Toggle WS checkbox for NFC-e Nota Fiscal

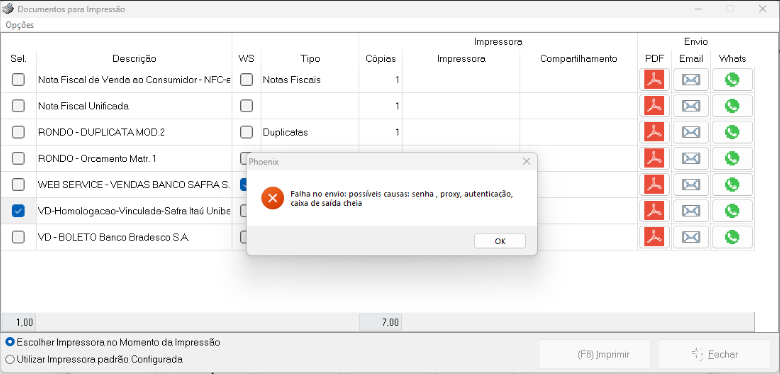pyautogui.click(x=246, y=80)
